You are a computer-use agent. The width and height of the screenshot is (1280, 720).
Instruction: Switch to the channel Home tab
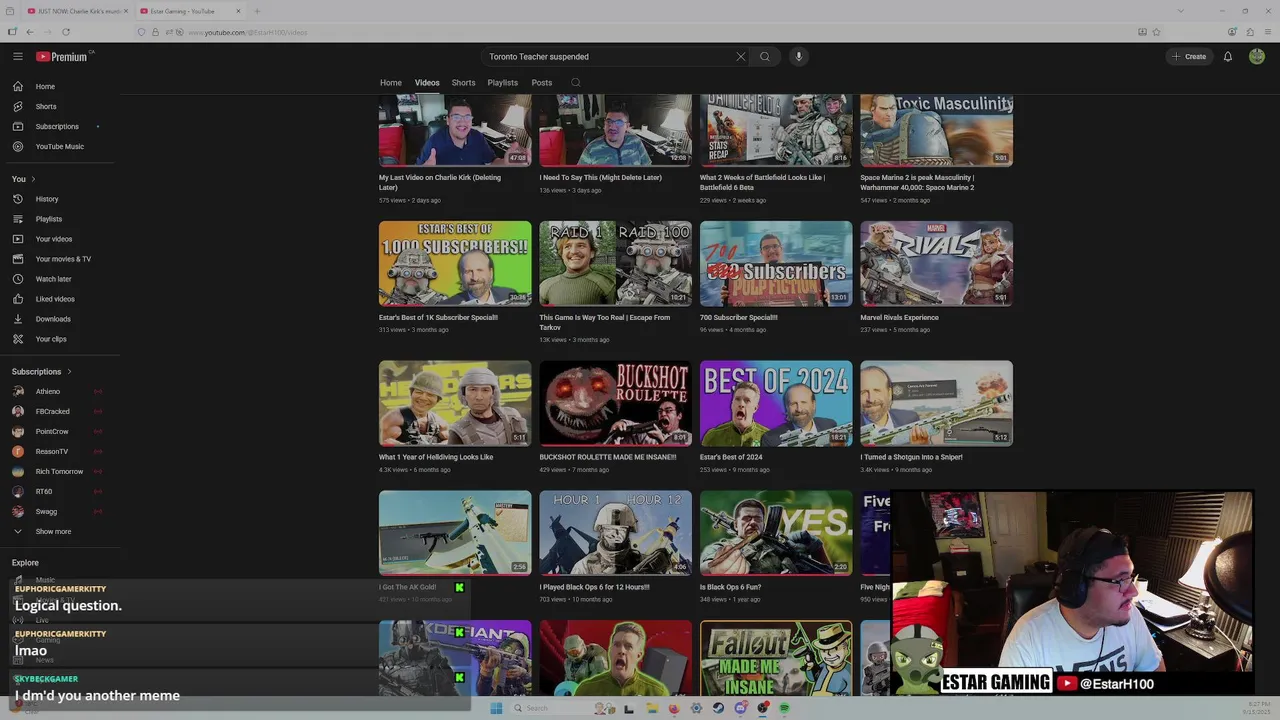point(391,82)
